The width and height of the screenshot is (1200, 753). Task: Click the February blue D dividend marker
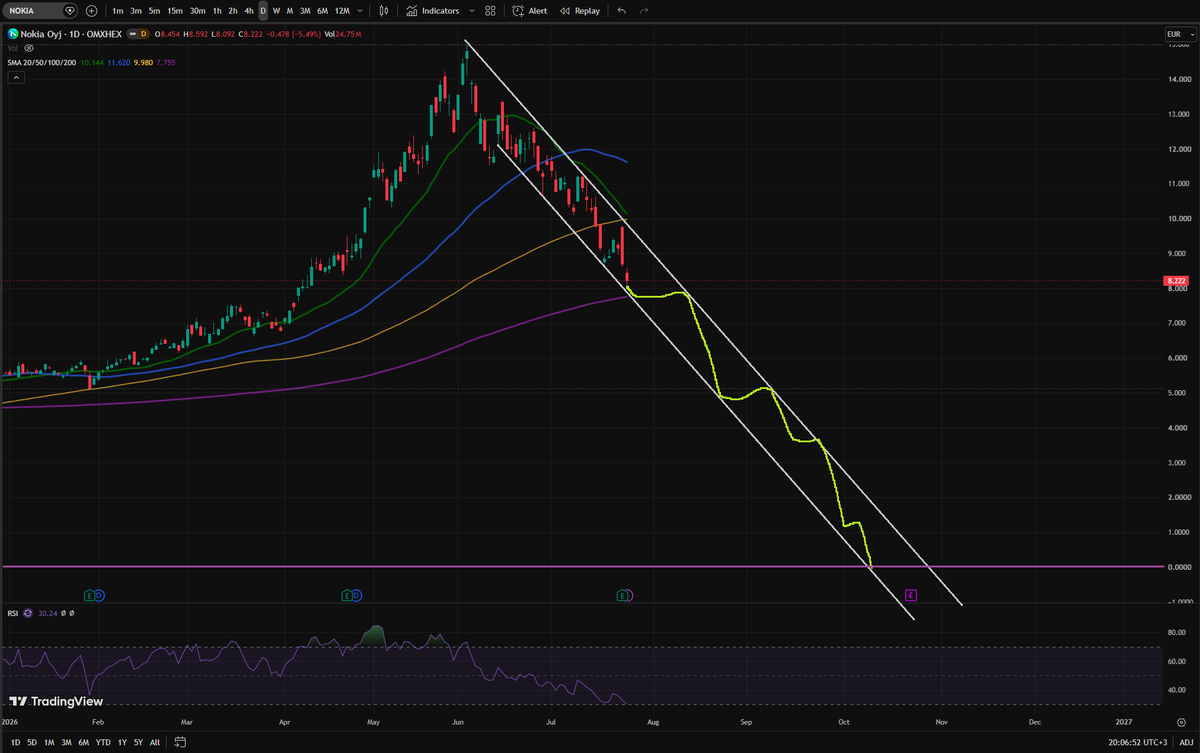point(99,595)
